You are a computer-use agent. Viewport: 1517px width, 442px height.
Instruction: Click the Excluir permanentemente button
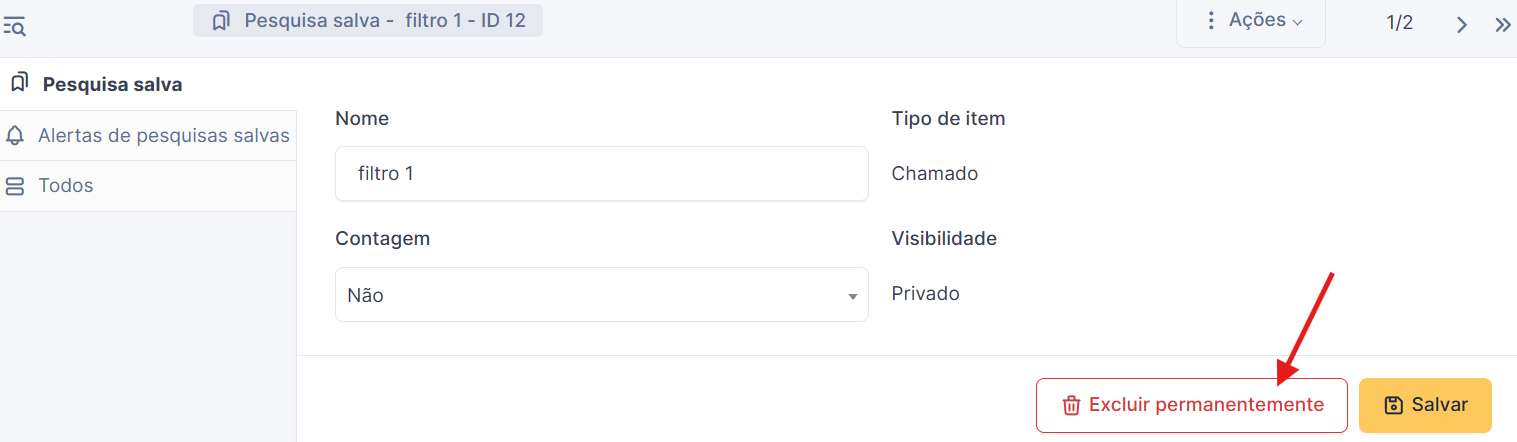point(1192,405)
